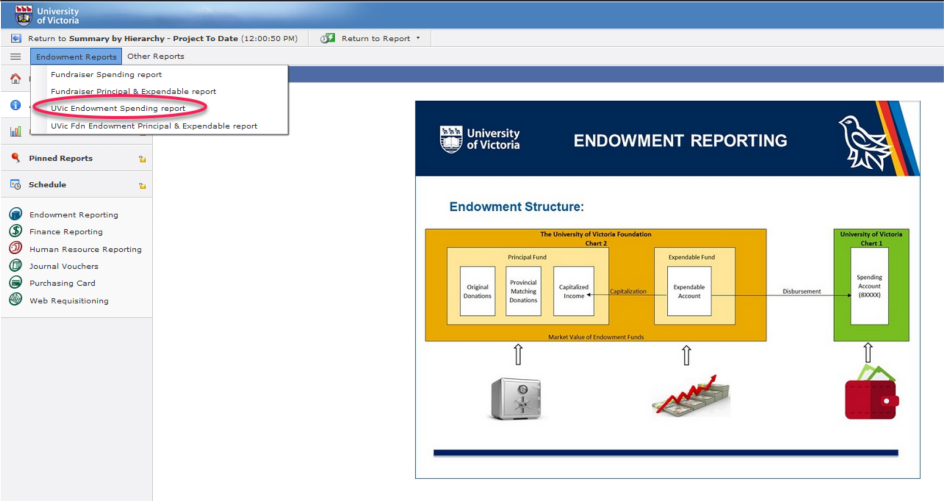
Task: Click the Web Requisitioning icon
Action: click(16, 299)
